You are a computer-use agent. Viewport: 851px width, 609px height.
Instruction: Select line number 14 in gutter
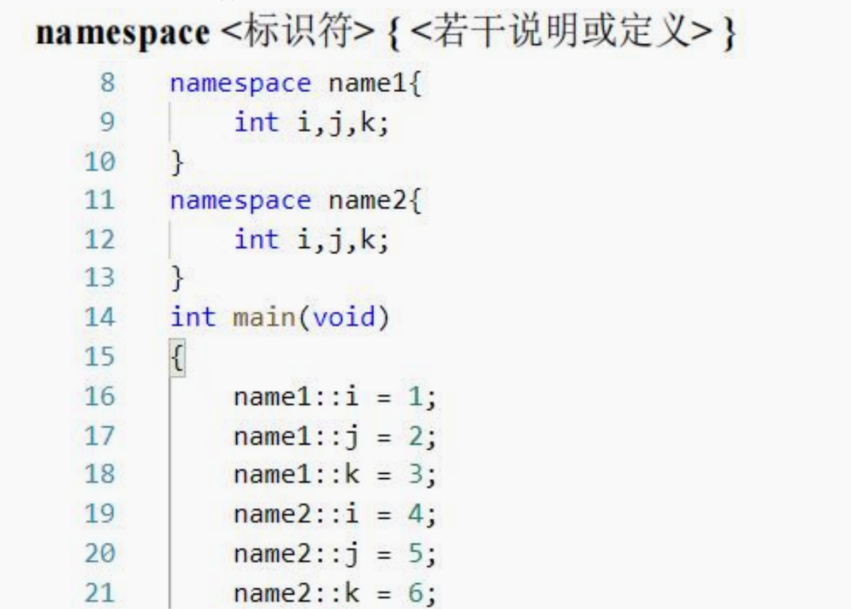pos(100,317)
